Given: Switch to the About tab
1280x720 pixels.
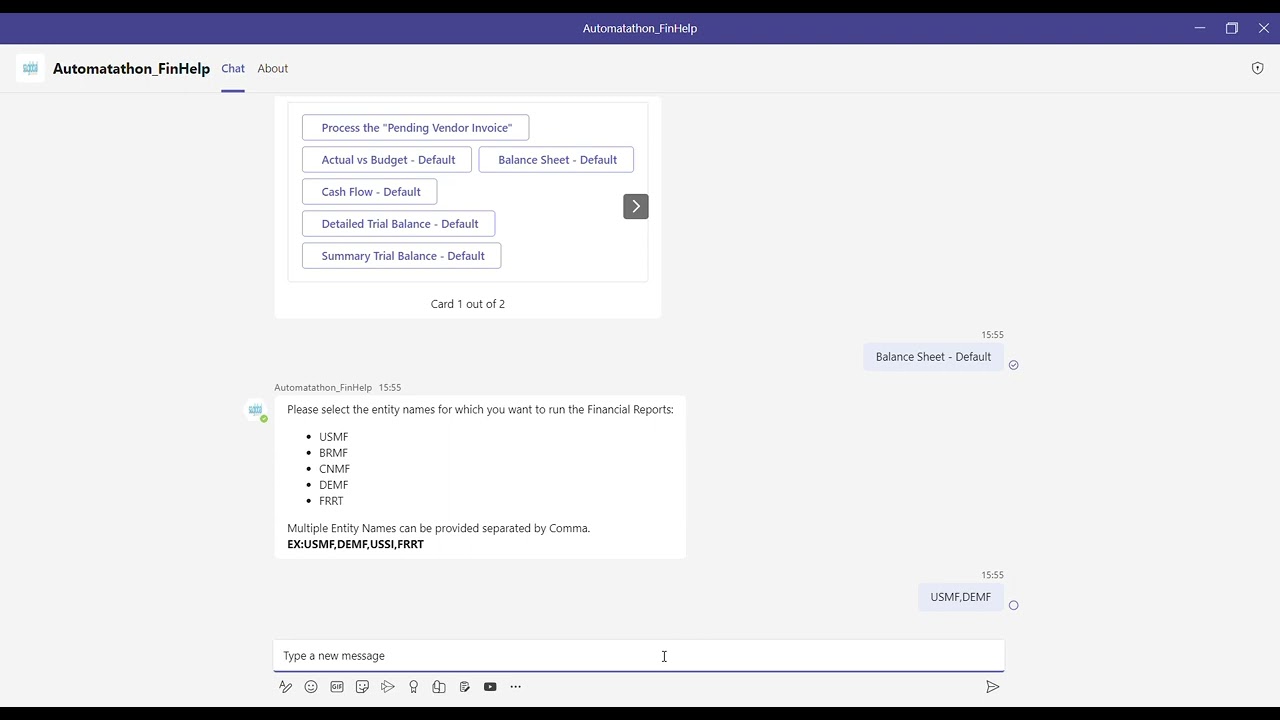Looking at the screenshot, I should pyautogui.click(x=273, y=68).
